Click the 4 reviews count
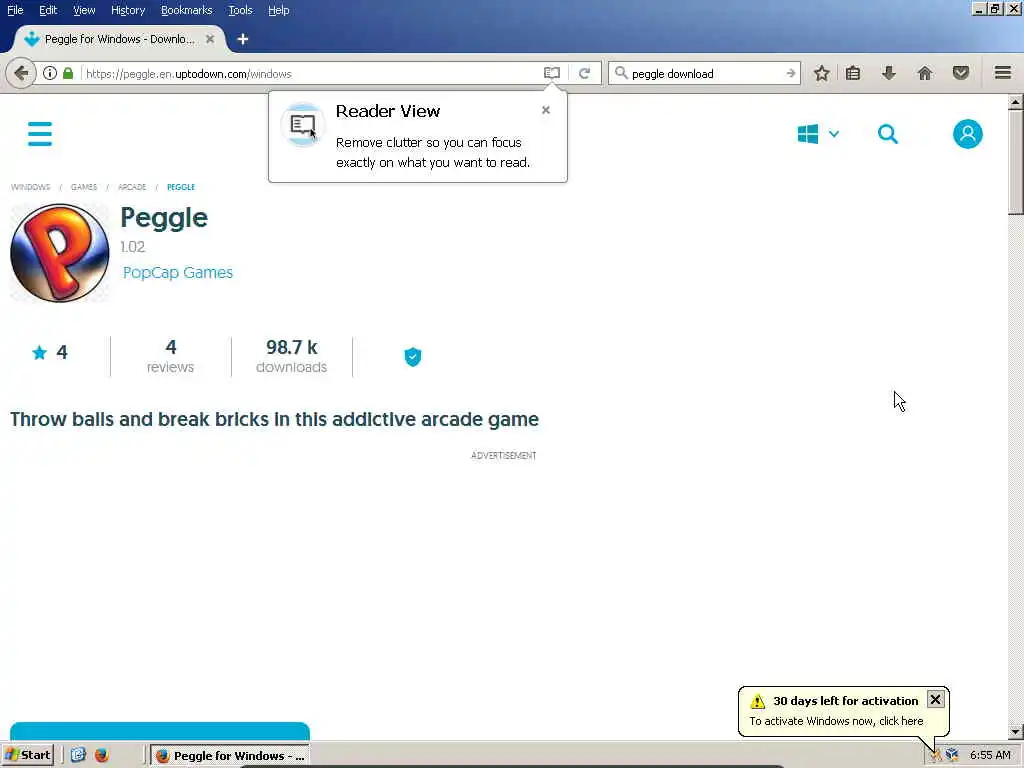1024x768 pixels. tap(170, 356)
